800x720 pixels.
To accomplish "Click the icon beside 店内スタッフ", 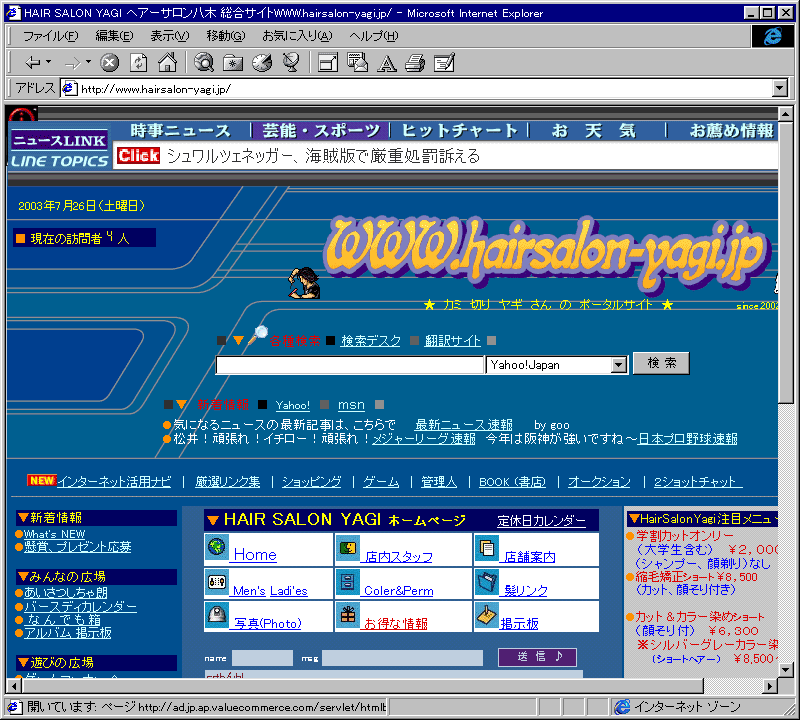I will click(x=348, y=548).
